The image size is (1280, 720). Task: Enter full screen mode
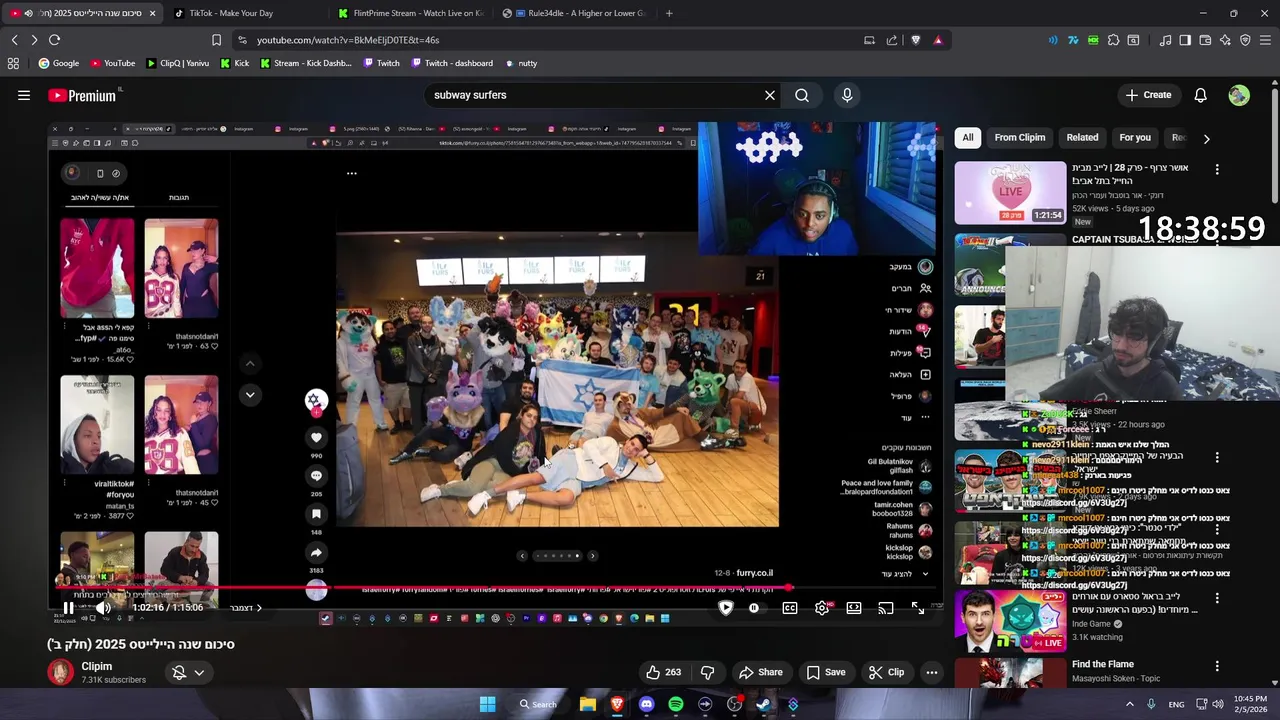coord(918,608)
